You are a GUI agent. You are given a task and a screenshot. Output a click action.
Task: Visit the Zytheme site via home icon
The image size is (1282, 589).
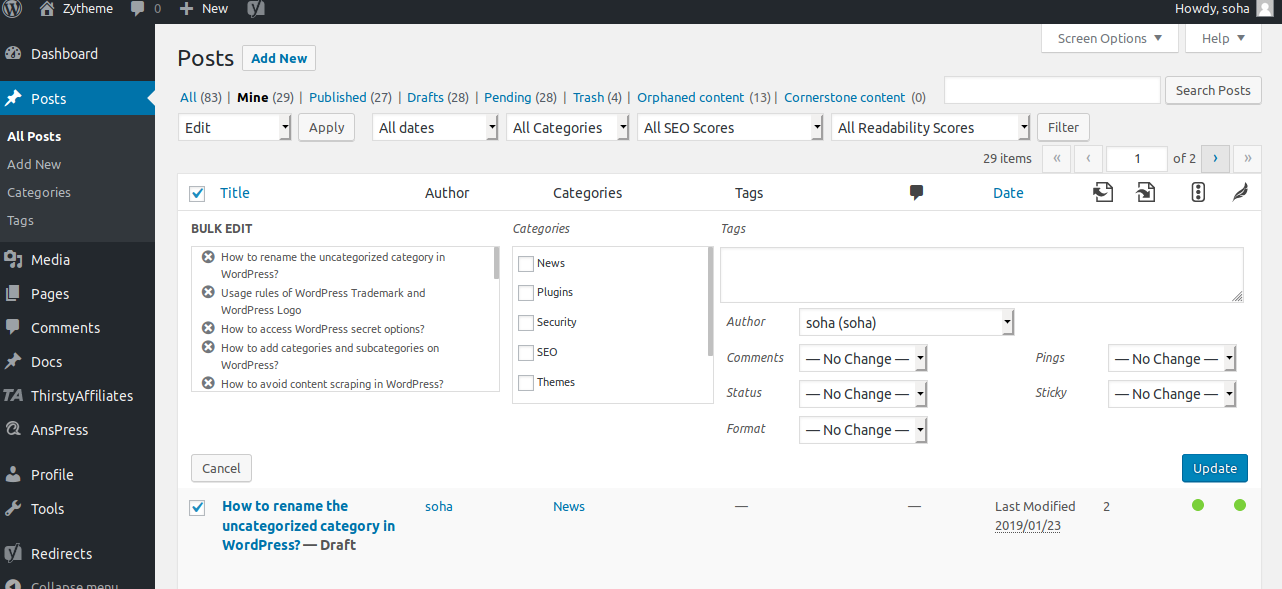(x=46, y=9)
